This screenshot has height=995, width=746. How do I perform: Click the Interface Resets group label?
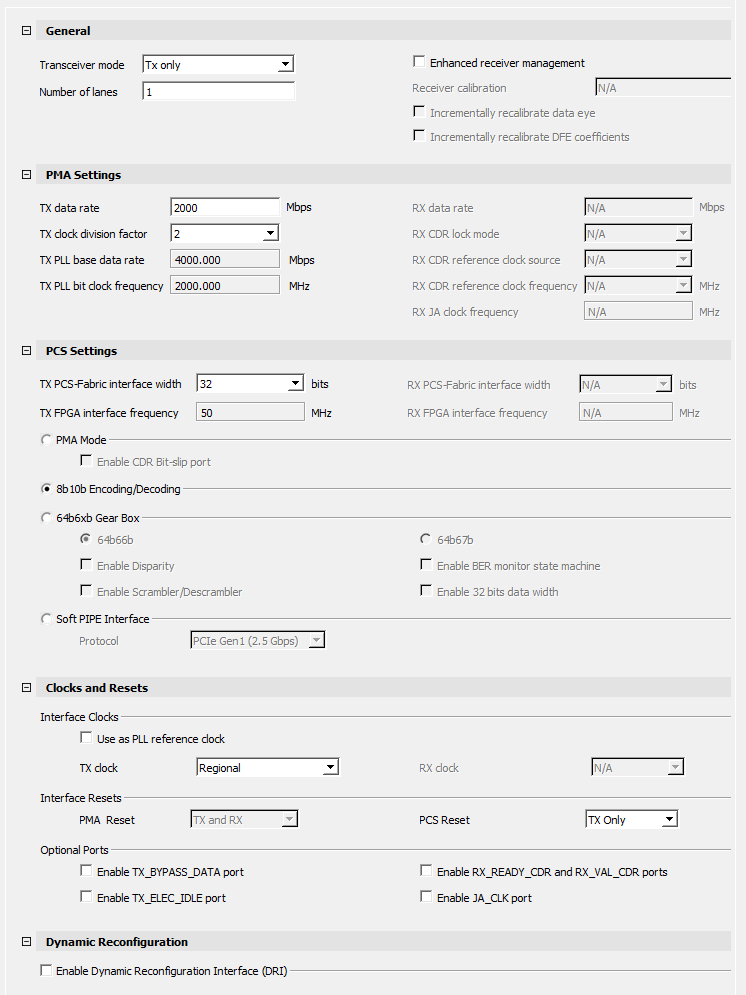81,798
